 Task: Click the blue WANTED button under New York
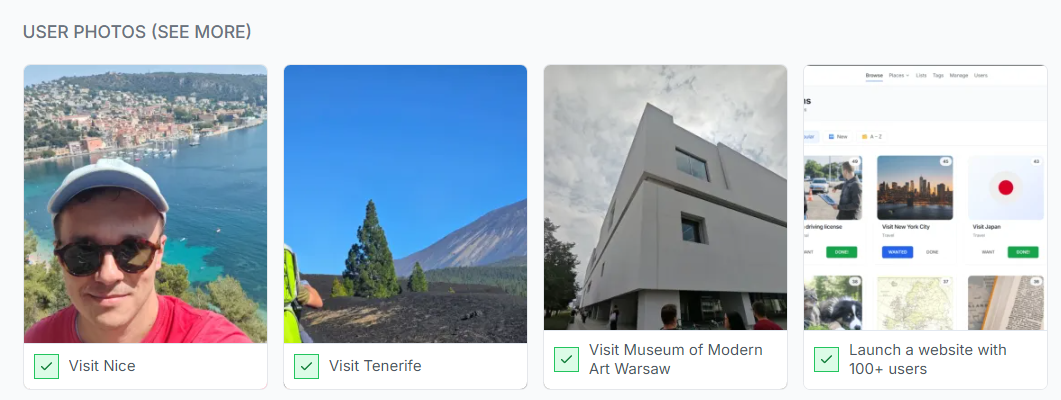[897, 252]
